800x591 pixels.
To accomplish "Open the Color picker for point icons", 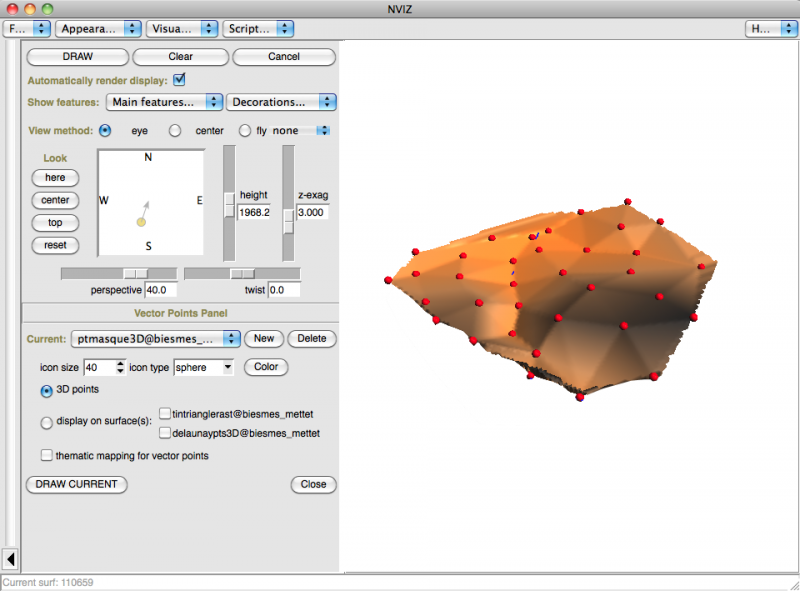I will [x=266, y=367].
